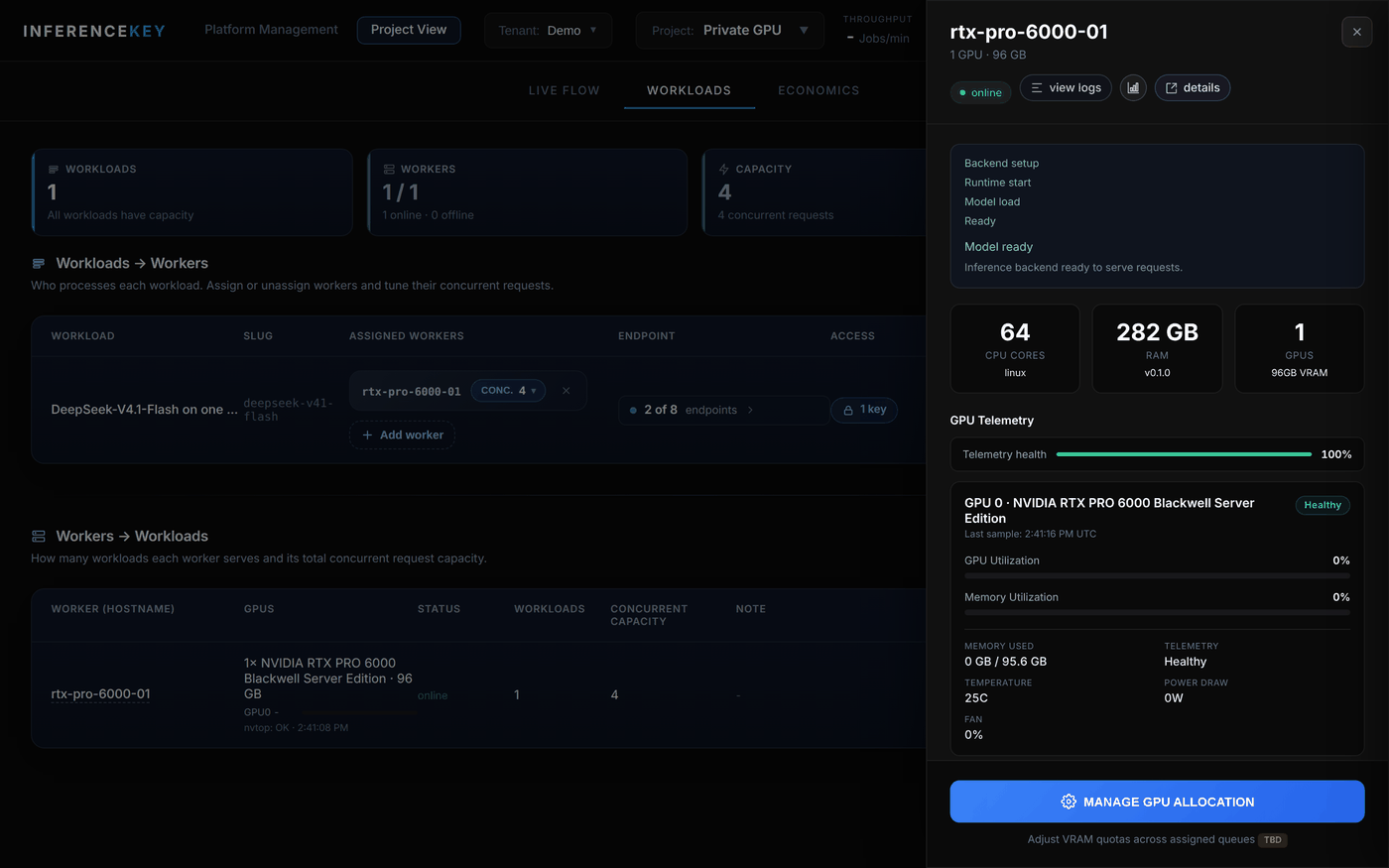Click the gear icon on Manage GPU Allocation

pos(1069,802)
